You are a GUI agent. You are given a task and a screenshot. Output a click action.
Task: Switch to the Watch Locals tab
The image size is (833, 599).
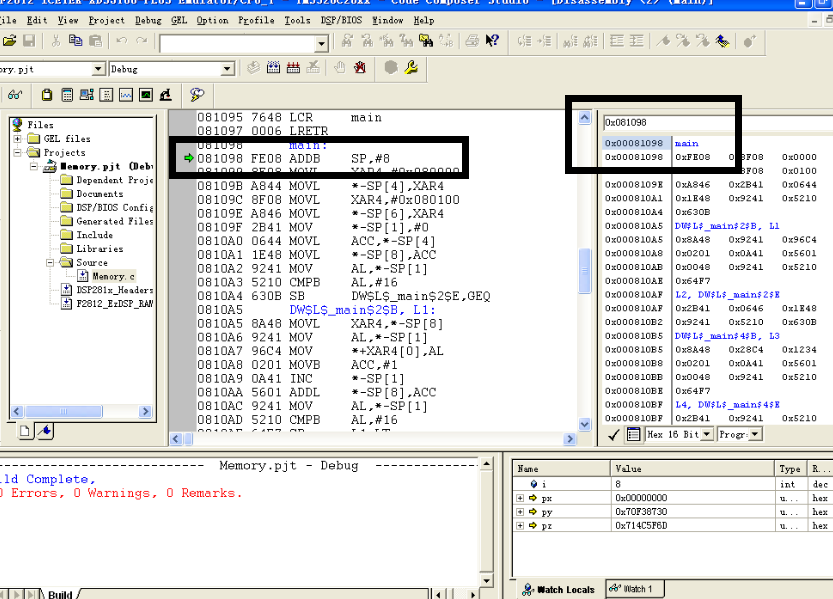coord(558,589)
